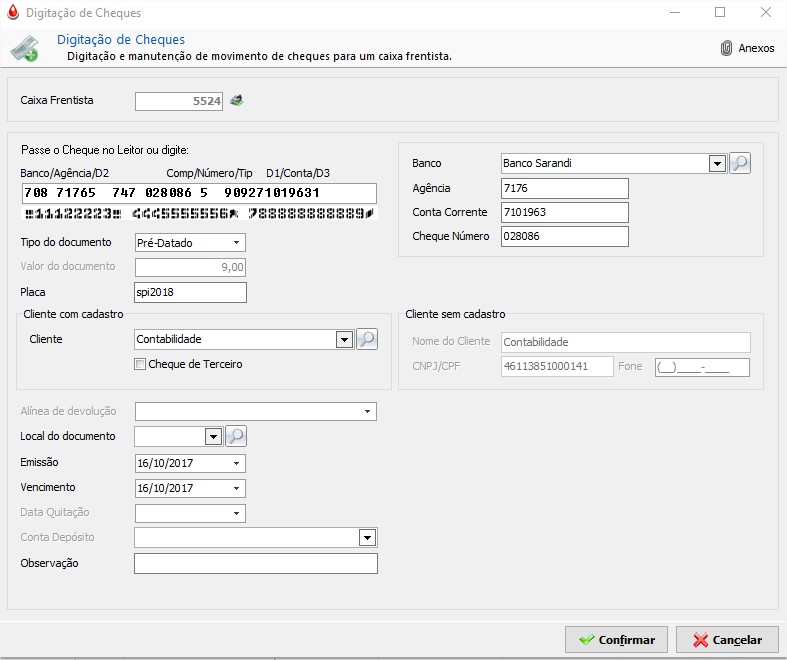Click the Caixa Frentista number field
787x660 pixels.
click(179, 101)
